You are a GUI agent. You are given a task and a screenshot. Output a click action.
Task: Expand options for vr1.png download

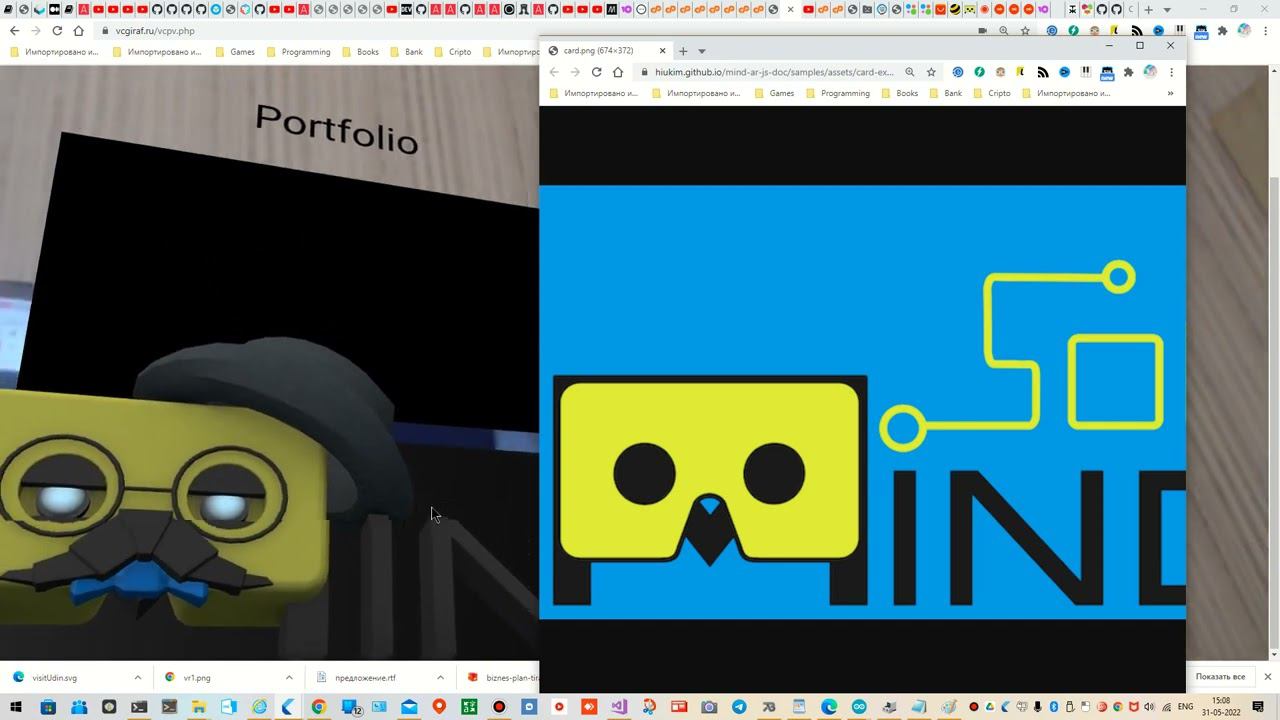[289, 677]
